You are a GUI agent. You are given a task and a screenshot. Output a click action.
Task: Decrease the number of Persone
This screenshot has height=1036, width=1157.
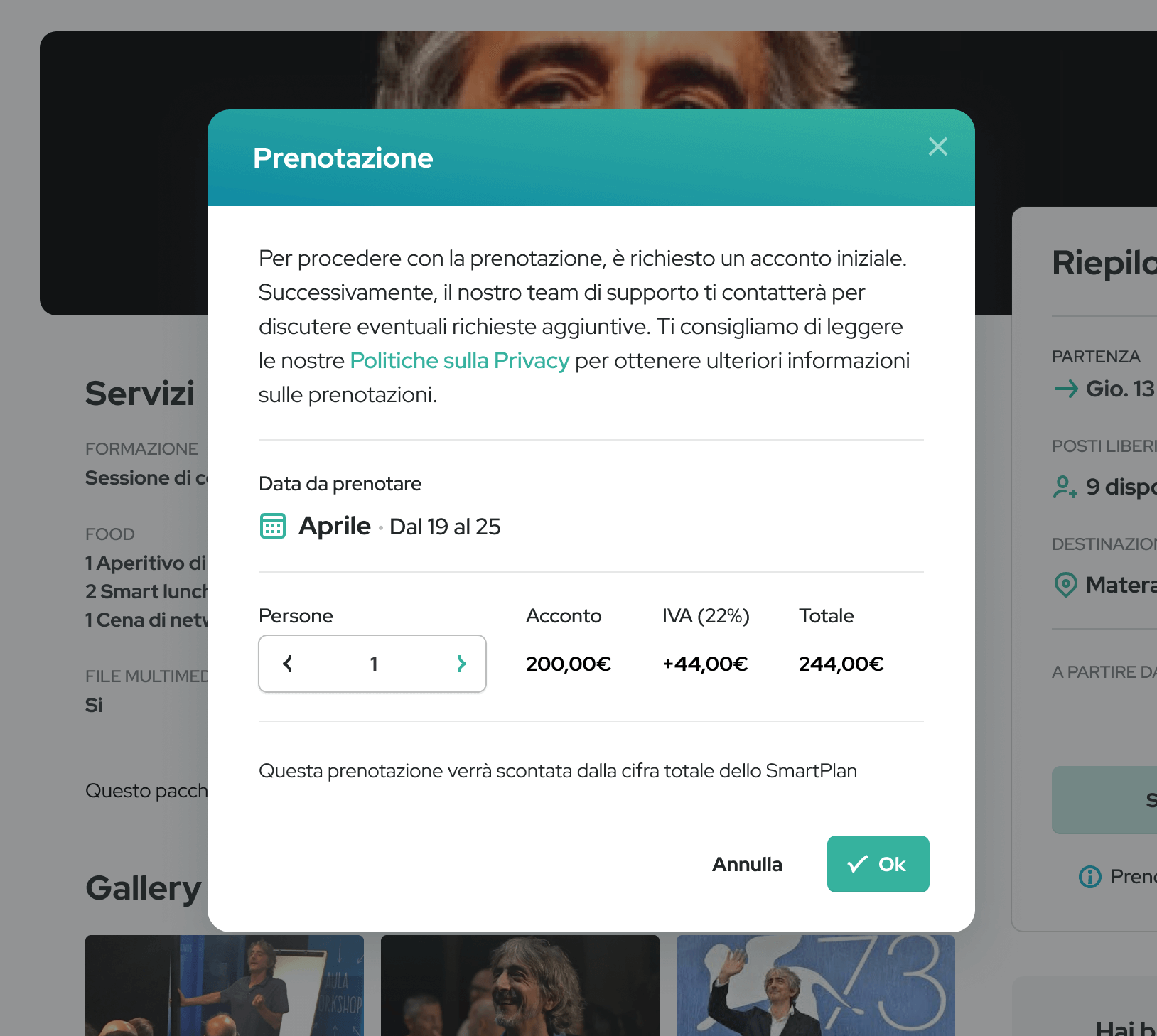(288, 664)
